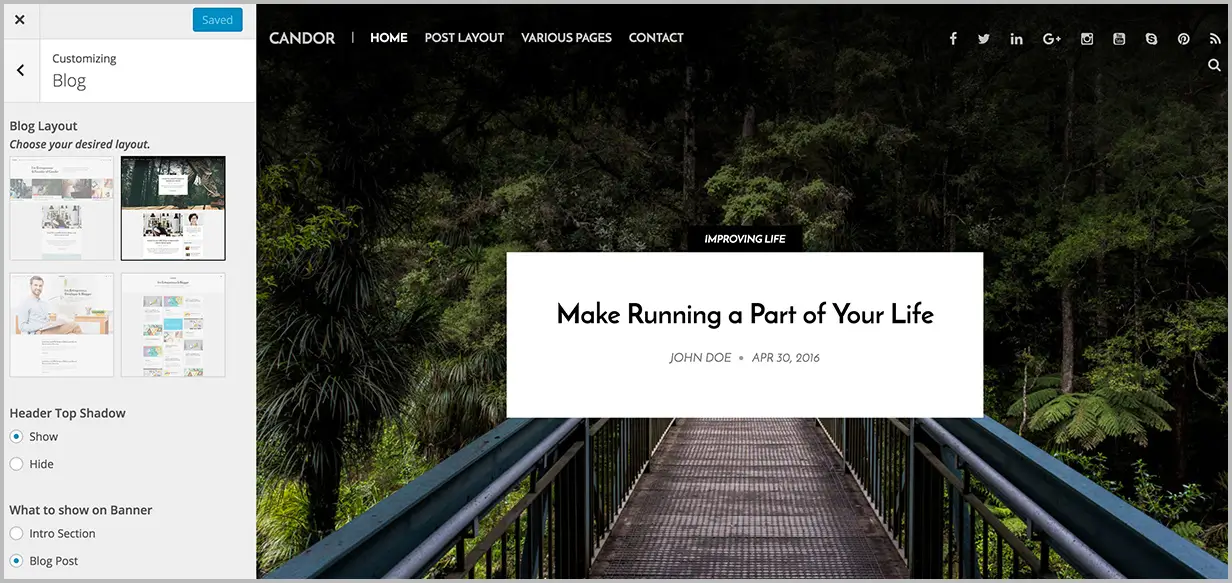Open the Instagram social icon

1087,39
